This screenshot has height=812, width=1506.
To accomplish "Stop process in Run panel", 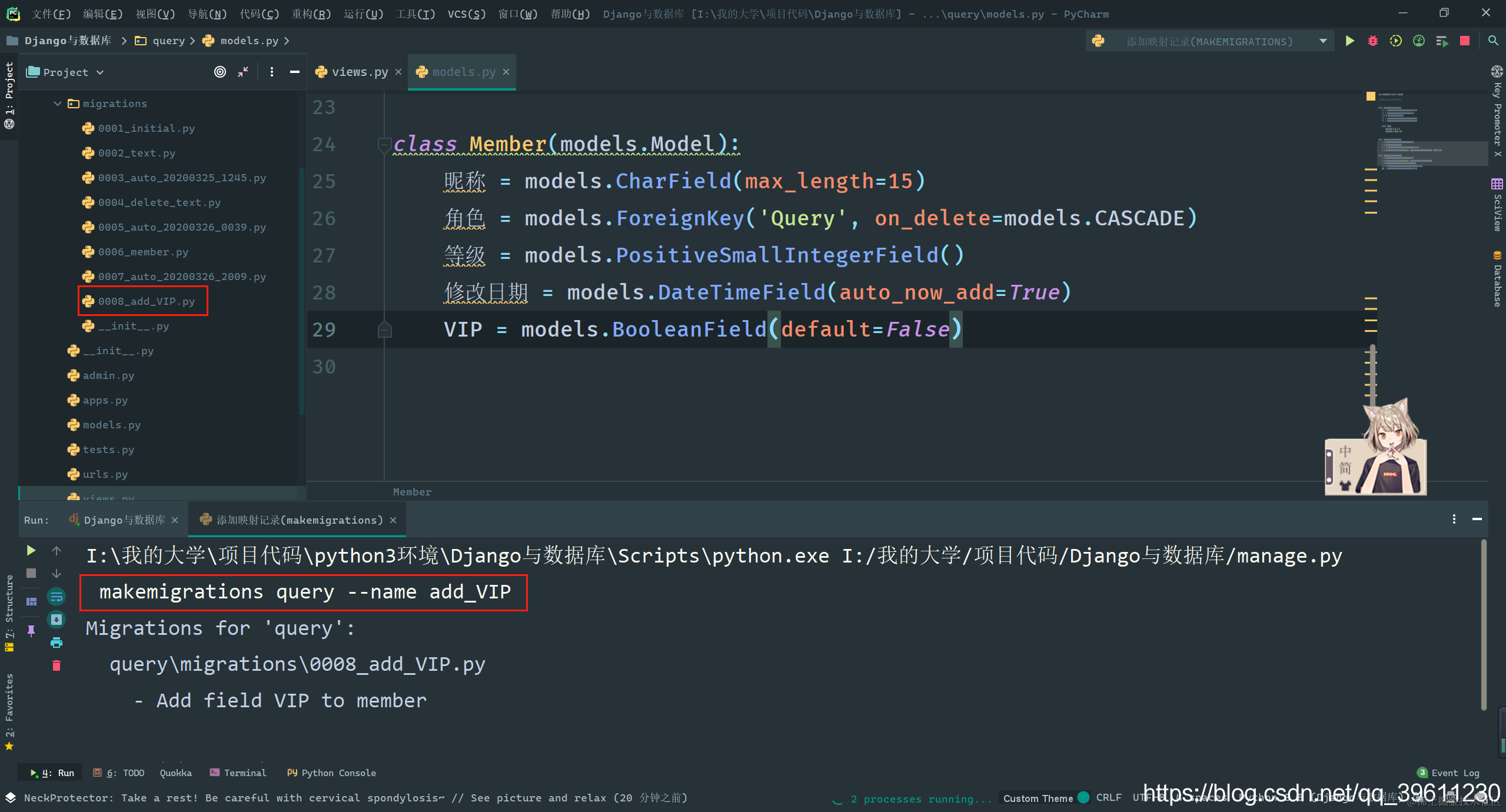I will 31,573.
